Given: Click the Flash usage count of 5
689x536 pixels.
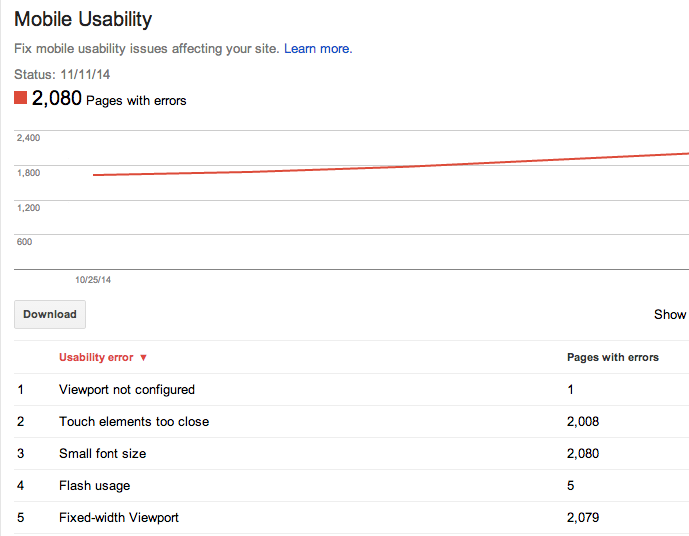Looking at the screenshot, I should (x=570, y=485).
